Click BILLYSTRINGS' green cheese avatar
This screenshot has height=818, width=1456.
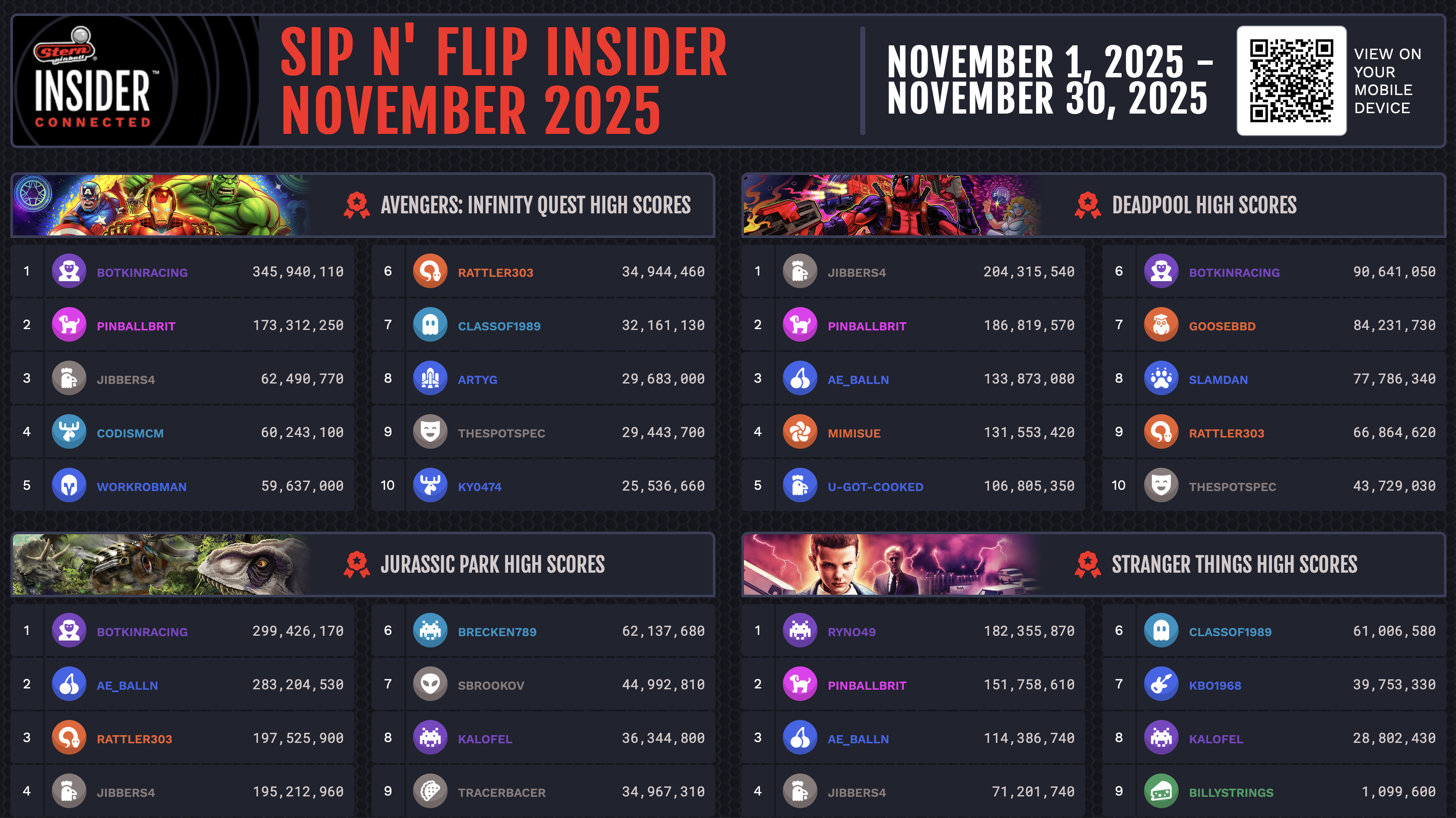[1161, 792]
